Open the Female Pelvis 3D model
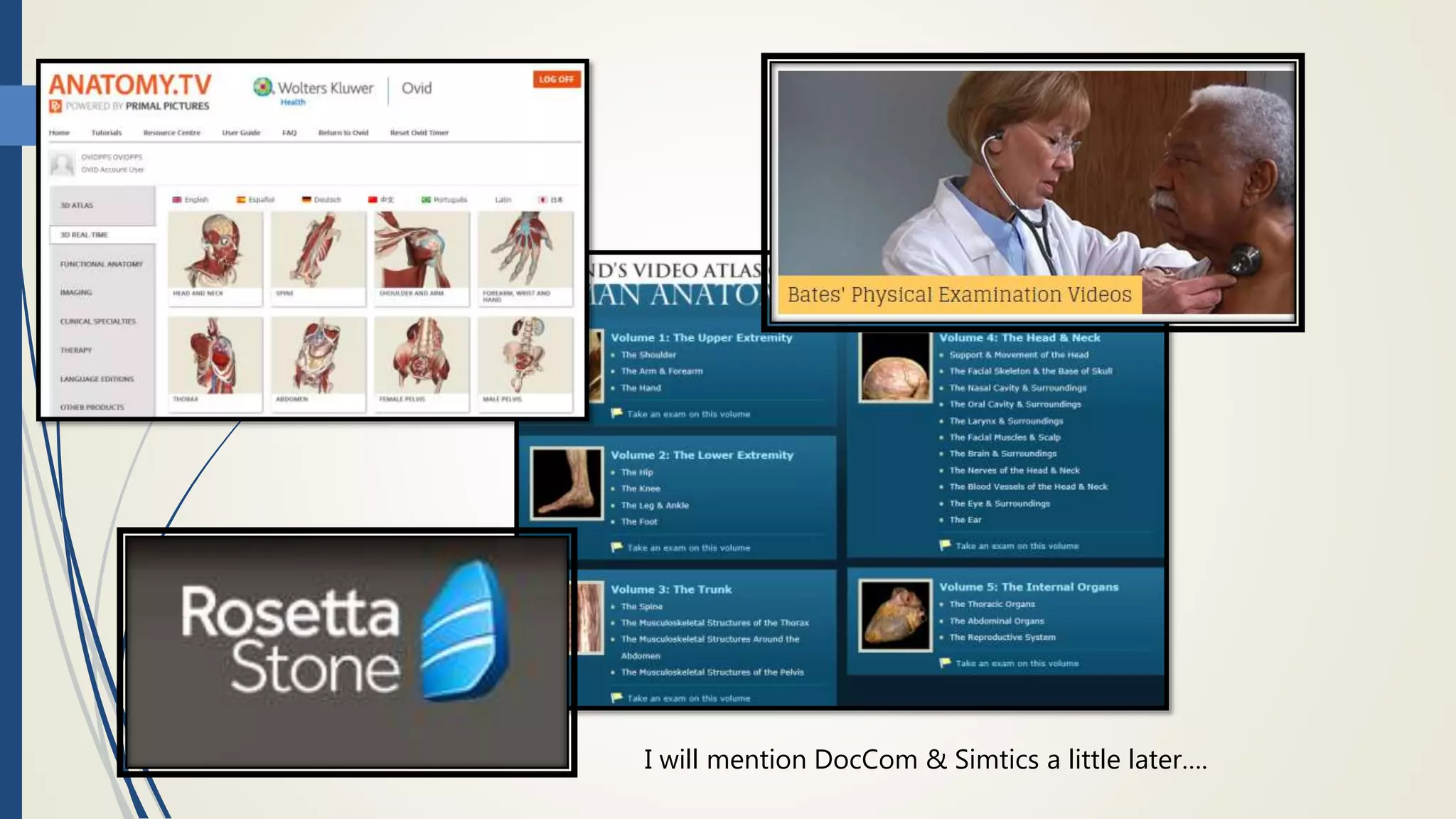1456x819 pixels. (x=422, y=363)
